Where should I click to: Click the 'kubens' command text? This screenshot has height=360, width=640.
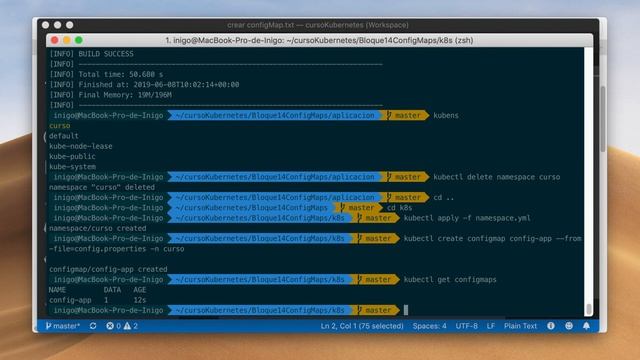coord(446,116)
